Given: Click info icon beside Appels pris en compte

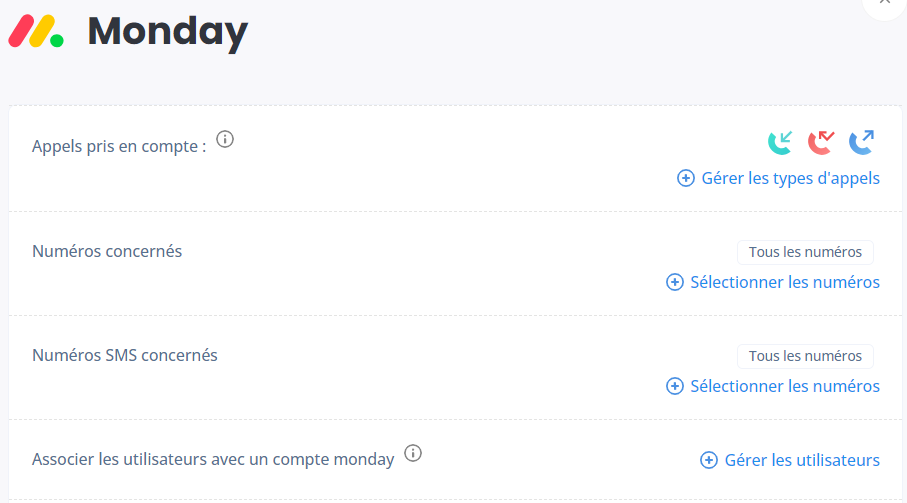Looking at the screenshot, I should tap(225, 139).
